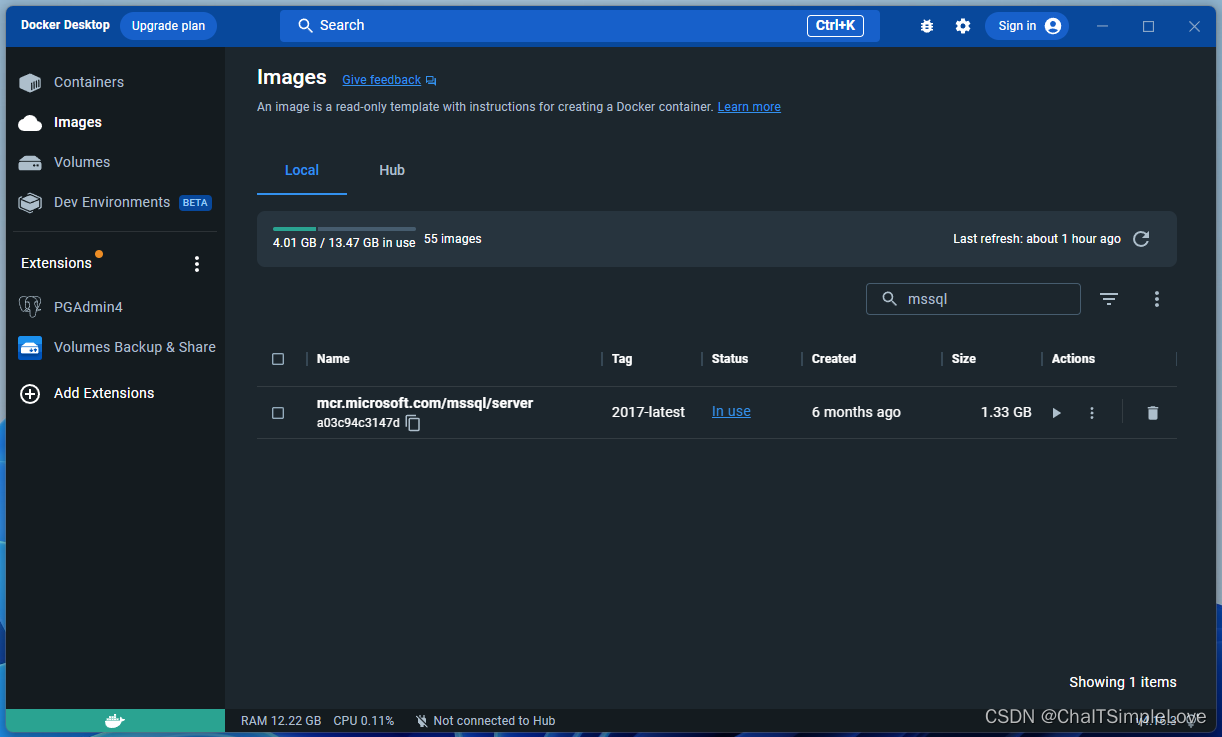Click the RAM 12.22 GB status
The image size is (1222, 737).
(x=281, y=721)
